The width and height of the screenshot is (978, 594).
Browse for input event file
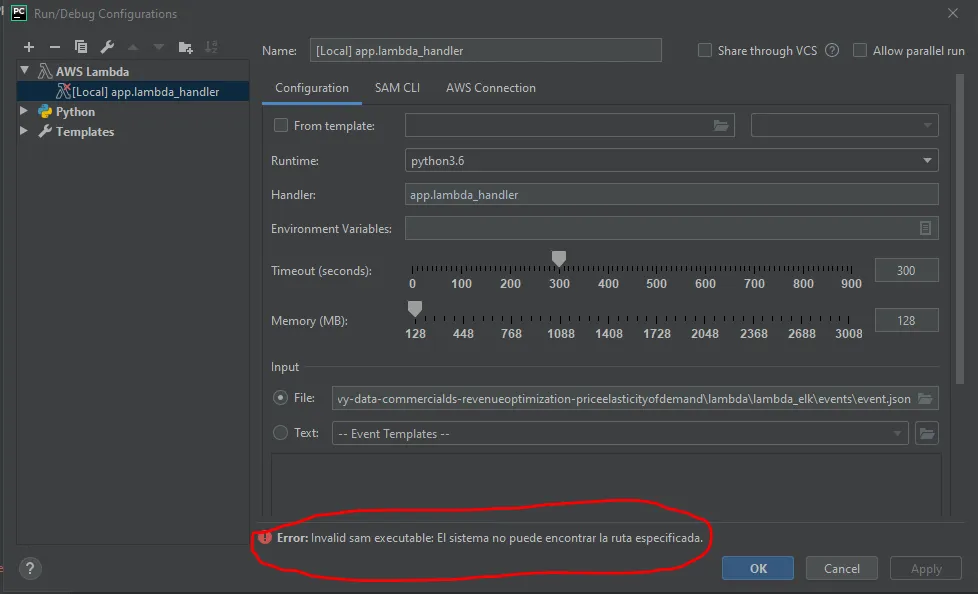point(925,398)
